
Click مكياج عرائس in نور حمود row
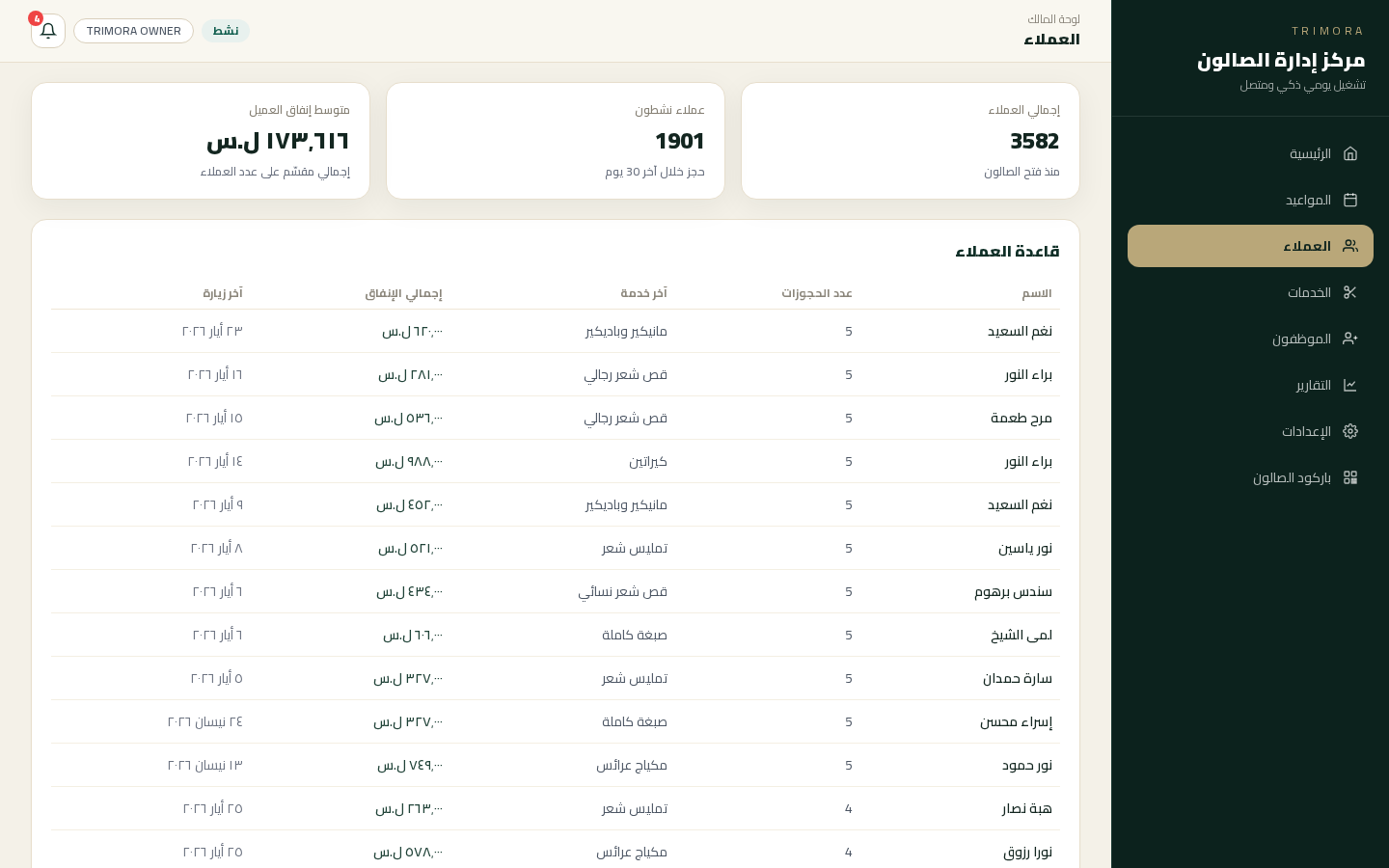[x=632, y=765]
